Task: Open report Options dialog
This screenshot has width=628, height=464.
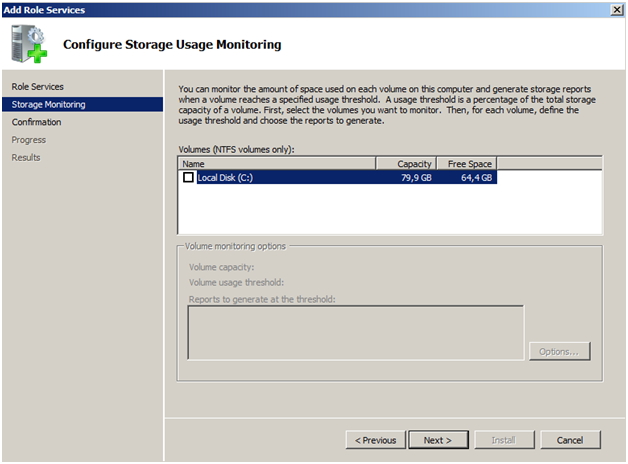Action: (x=559, y=352)
